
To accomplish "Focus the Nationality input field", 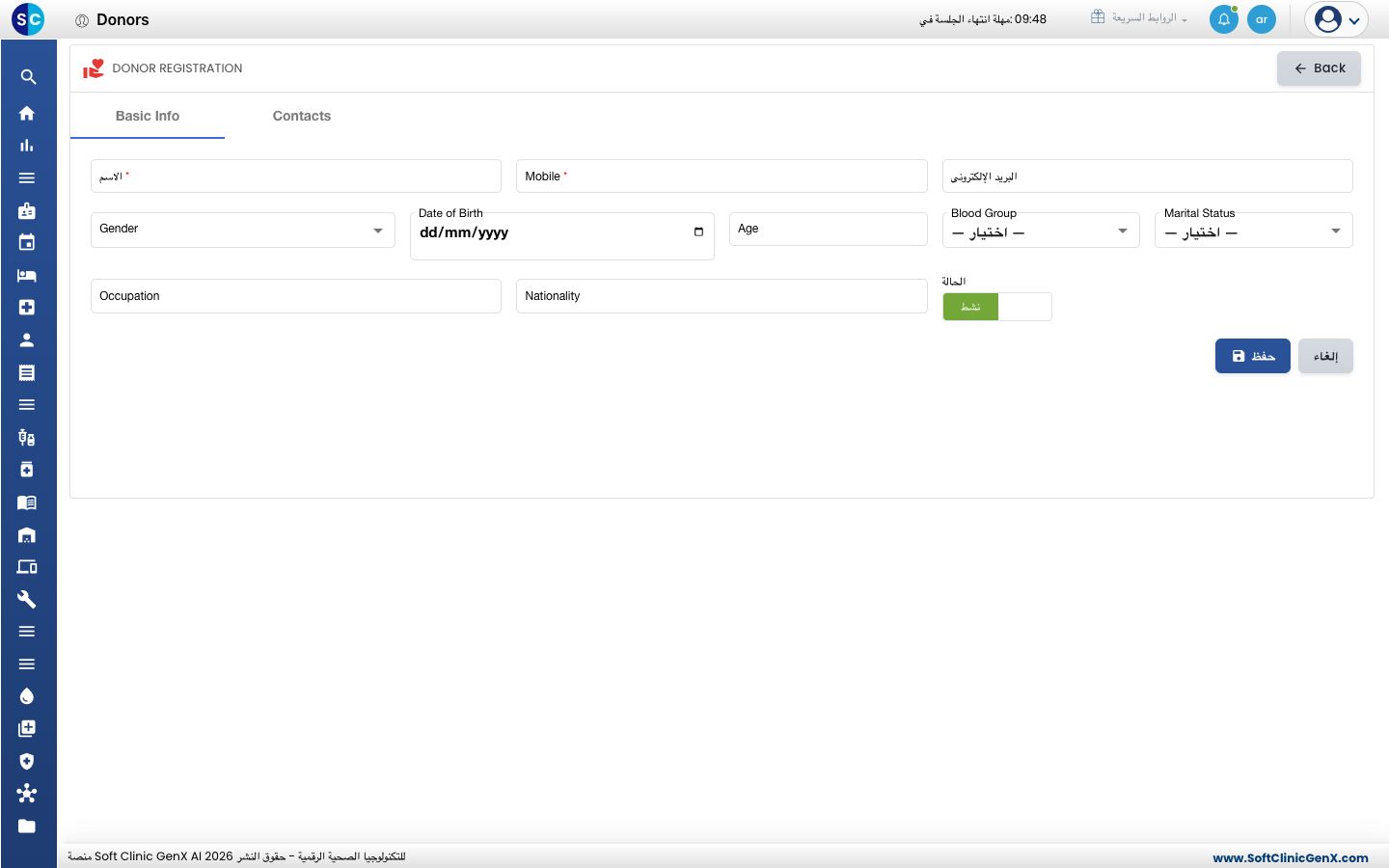I will point(722,296).
